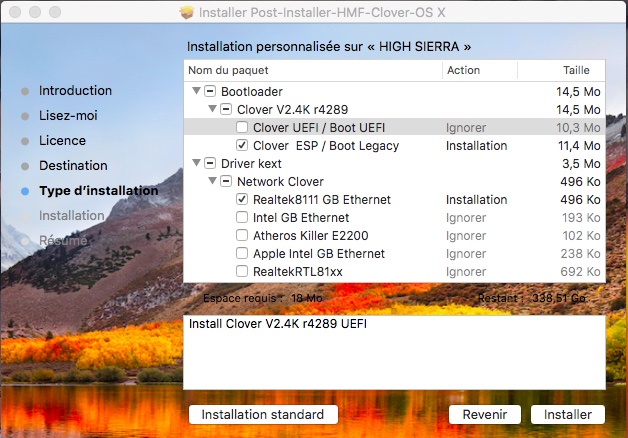The width and height of the screenshot is (628, 438).
Task: Click the 11,4 Mo size value
Action: (579, 146)
